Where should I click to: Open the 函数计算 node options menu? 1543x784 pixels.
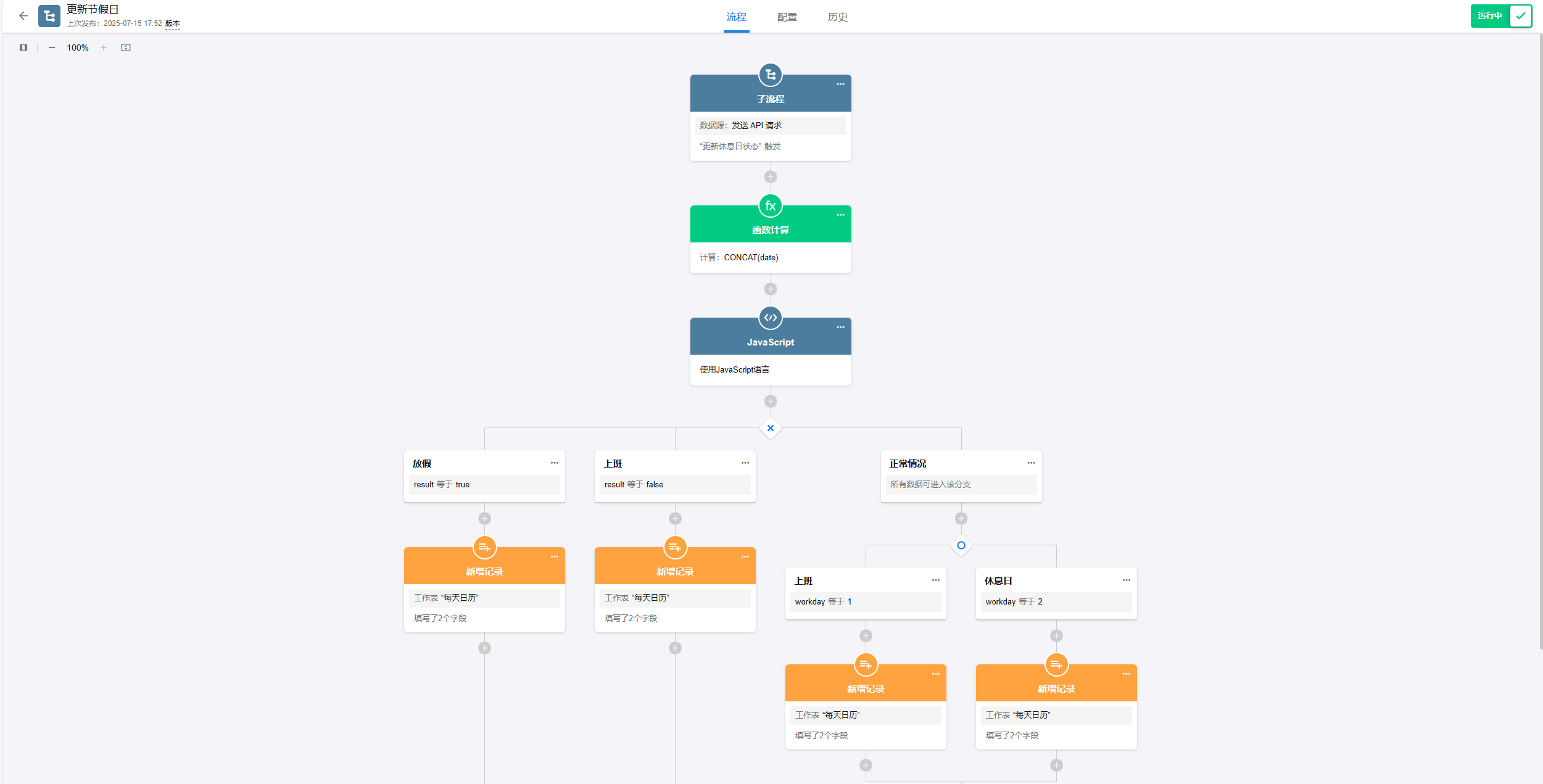(840, 215)
